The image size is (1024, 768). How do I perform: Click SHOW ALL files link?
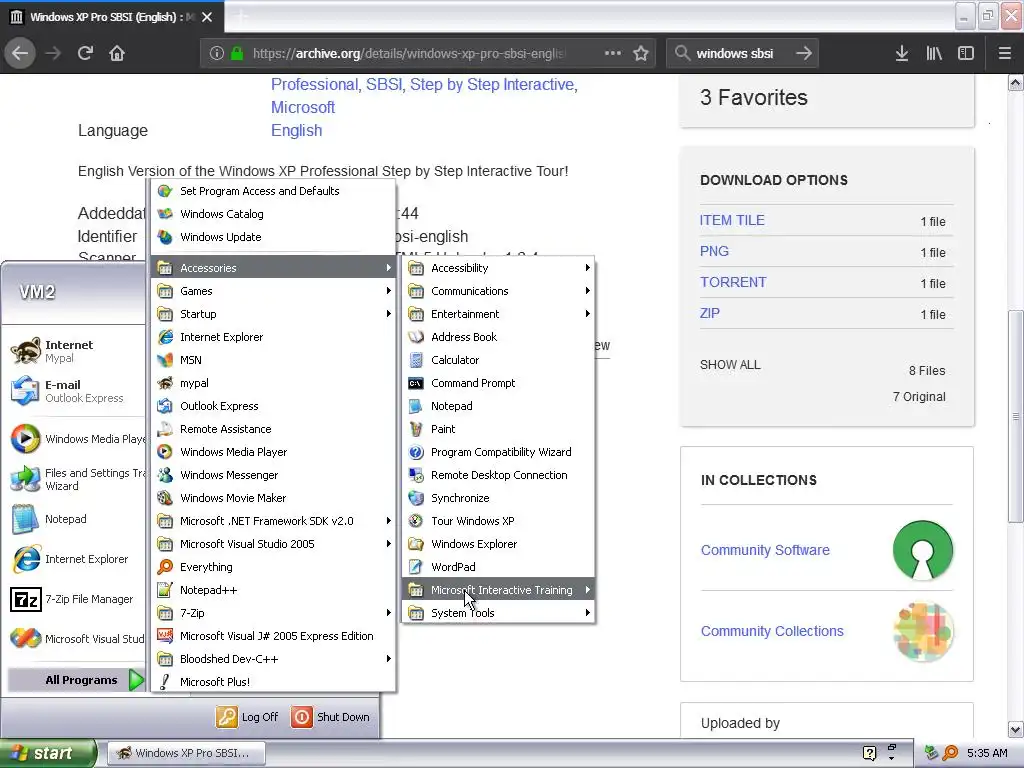coord(730,364)
